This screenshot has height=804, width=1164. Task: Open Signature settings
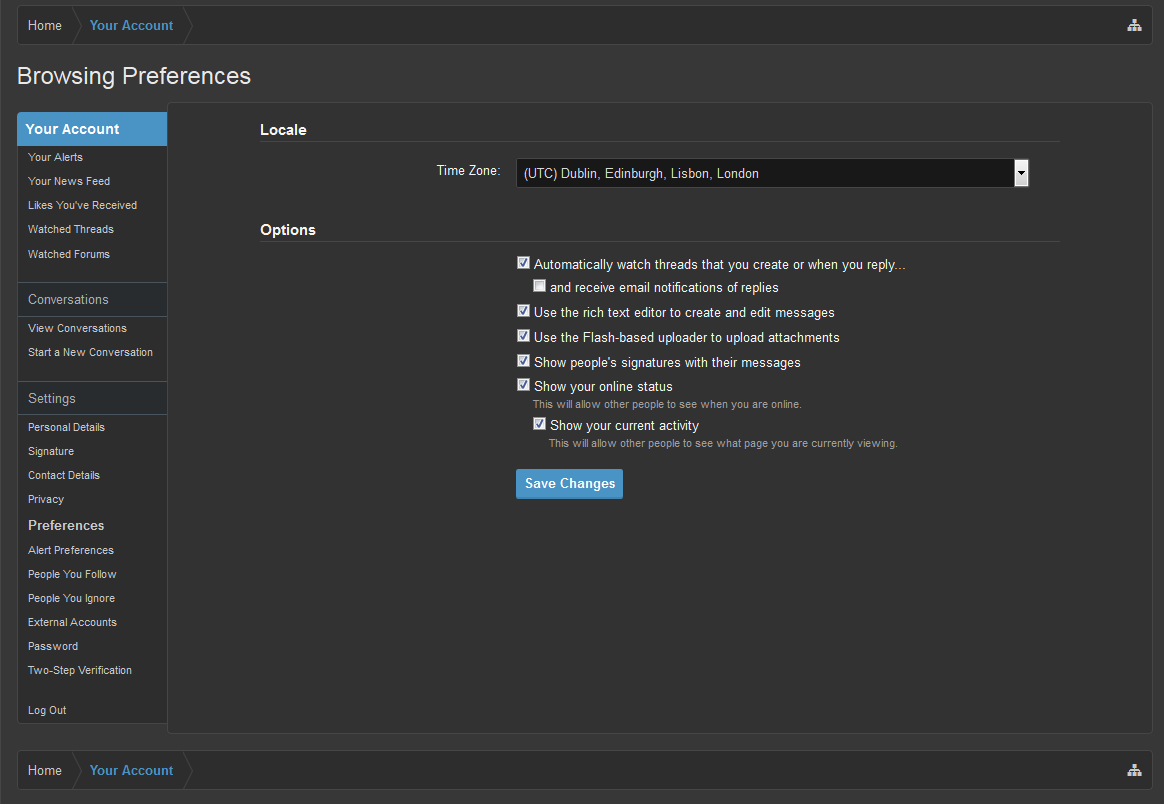tap(51, 451)
